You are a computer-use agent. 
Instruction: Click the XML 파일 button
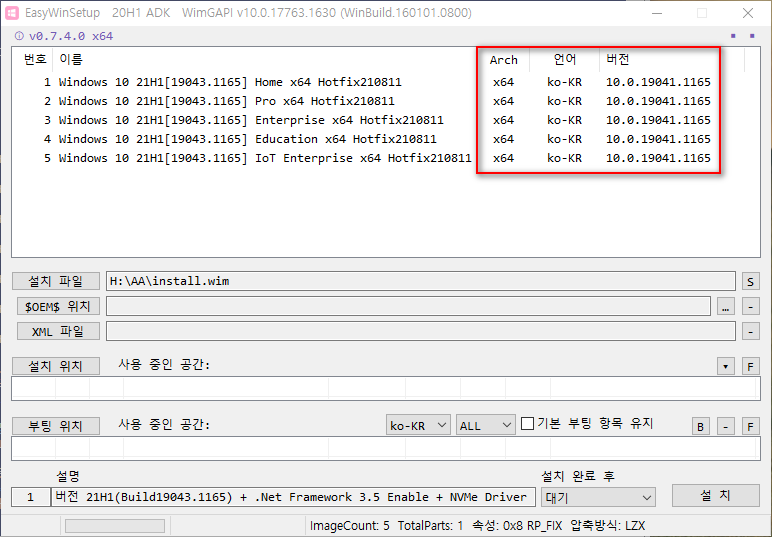point(58,331)
